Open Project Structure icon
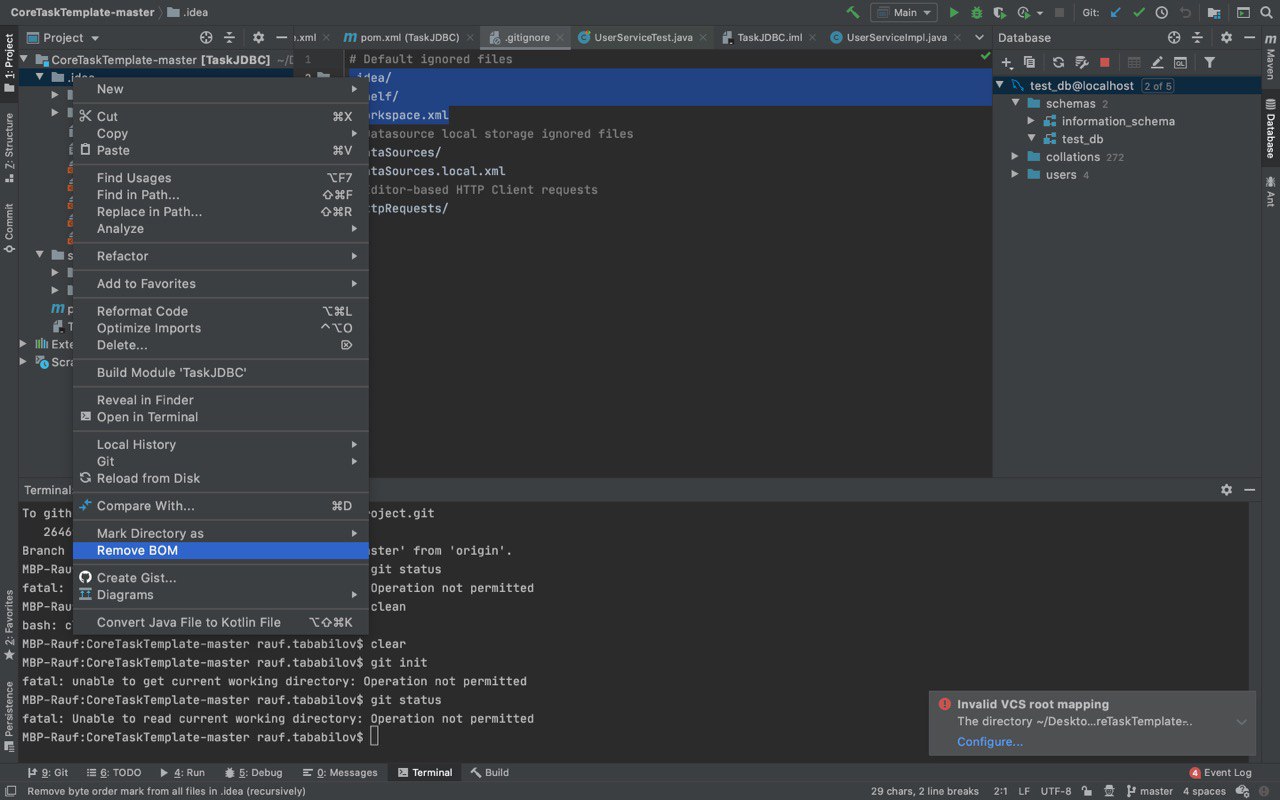 tap(1214, 13)
